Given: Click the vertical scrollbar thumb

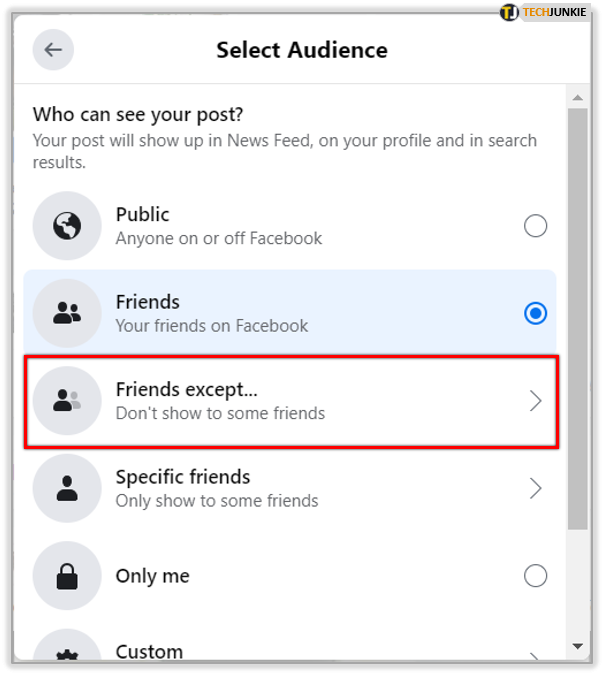Looking at the screenshot, I should point(577,320).
